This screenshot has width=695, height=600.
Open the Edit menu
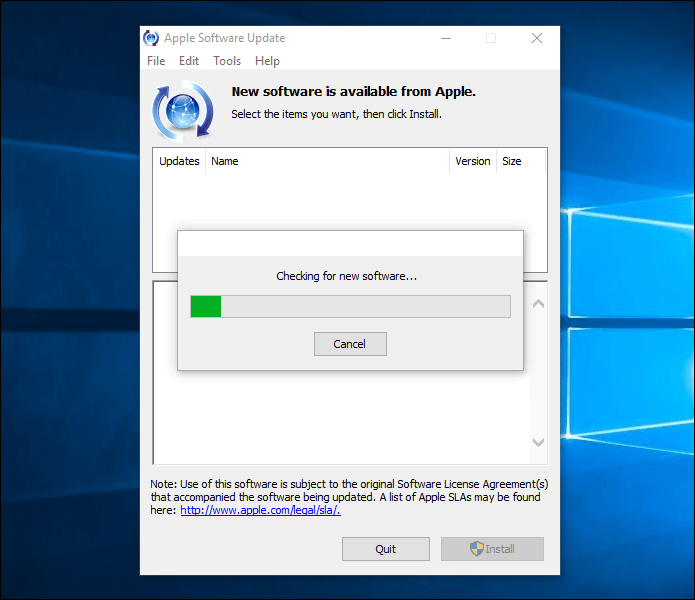(189, 61)
